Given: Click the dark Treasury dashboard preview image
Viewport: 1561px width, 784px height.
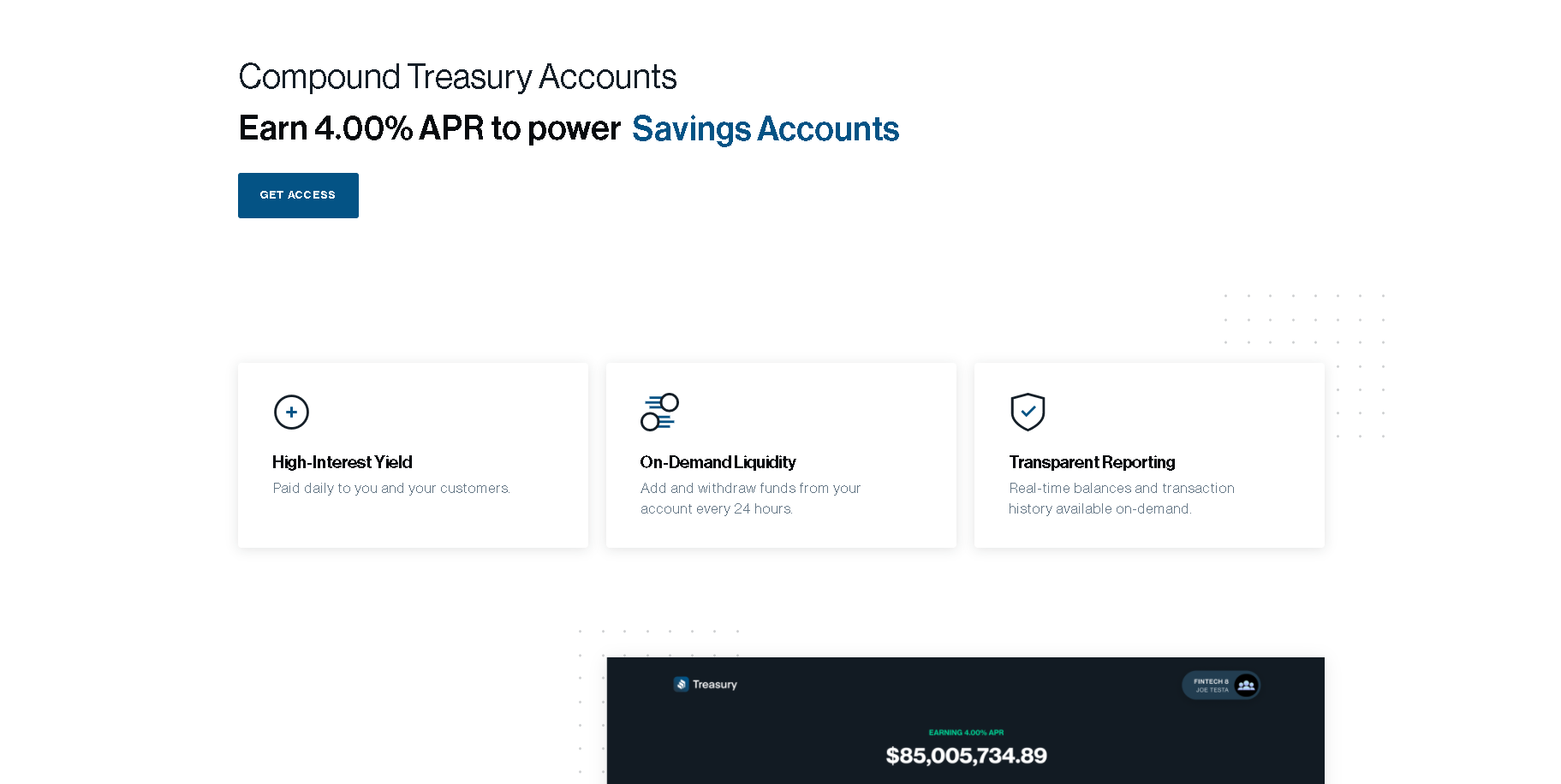Looking at the screenshot, I should pos(966,721).
